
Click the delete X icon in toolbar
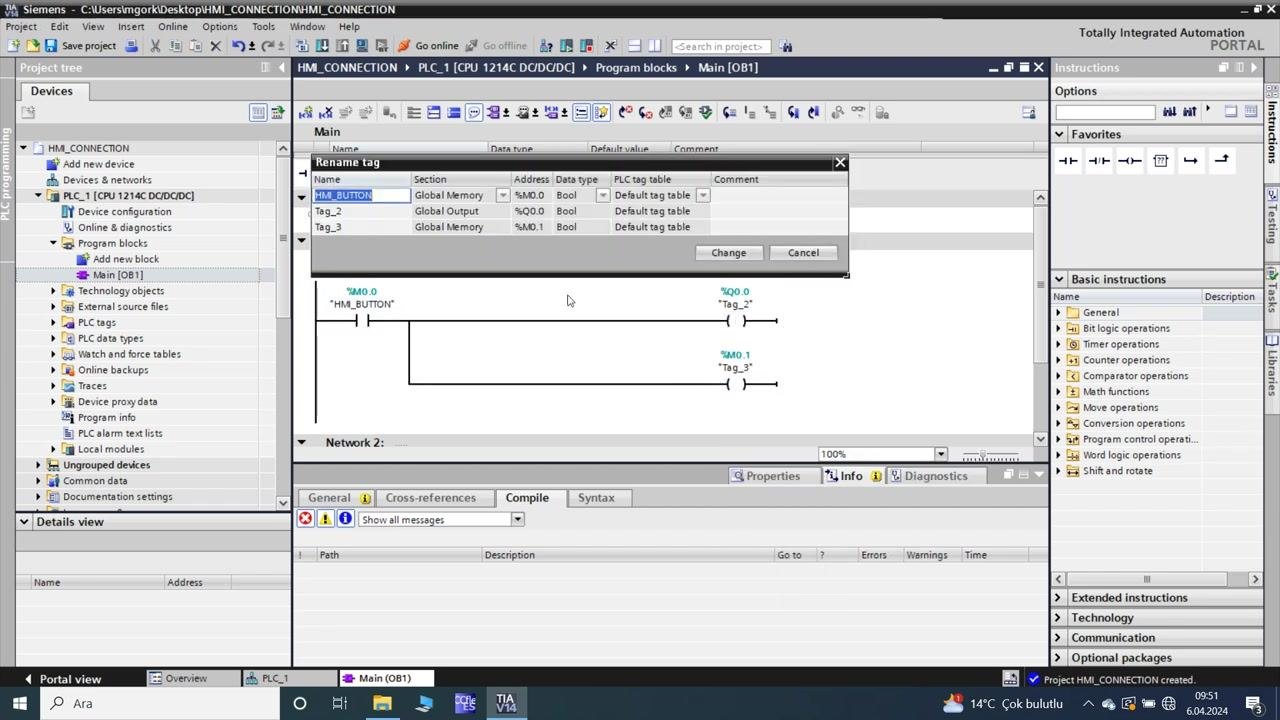(215, 46)
